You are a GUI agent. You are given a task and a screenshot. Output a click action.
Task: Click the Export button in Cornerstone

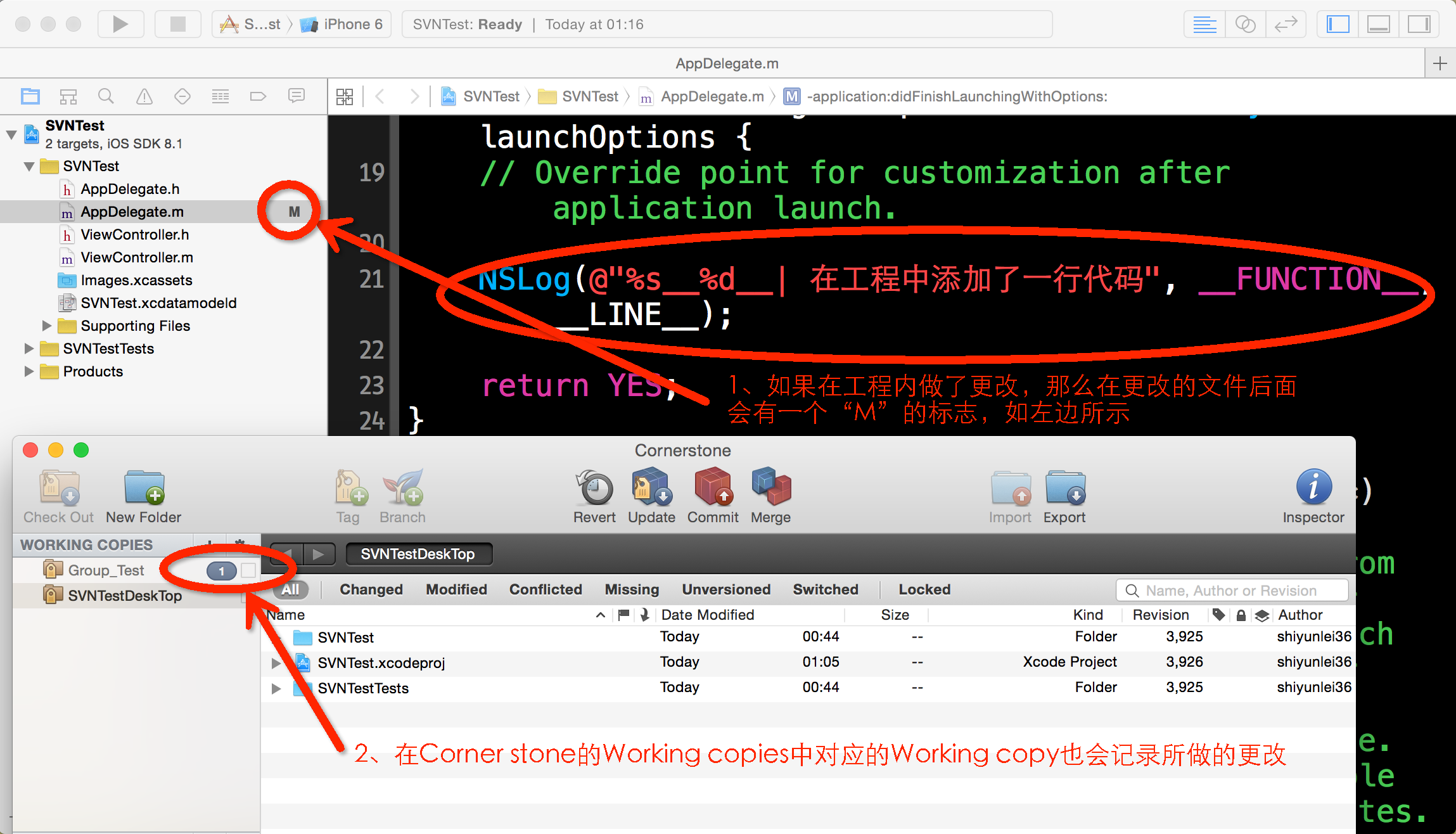coord(1065,497)
